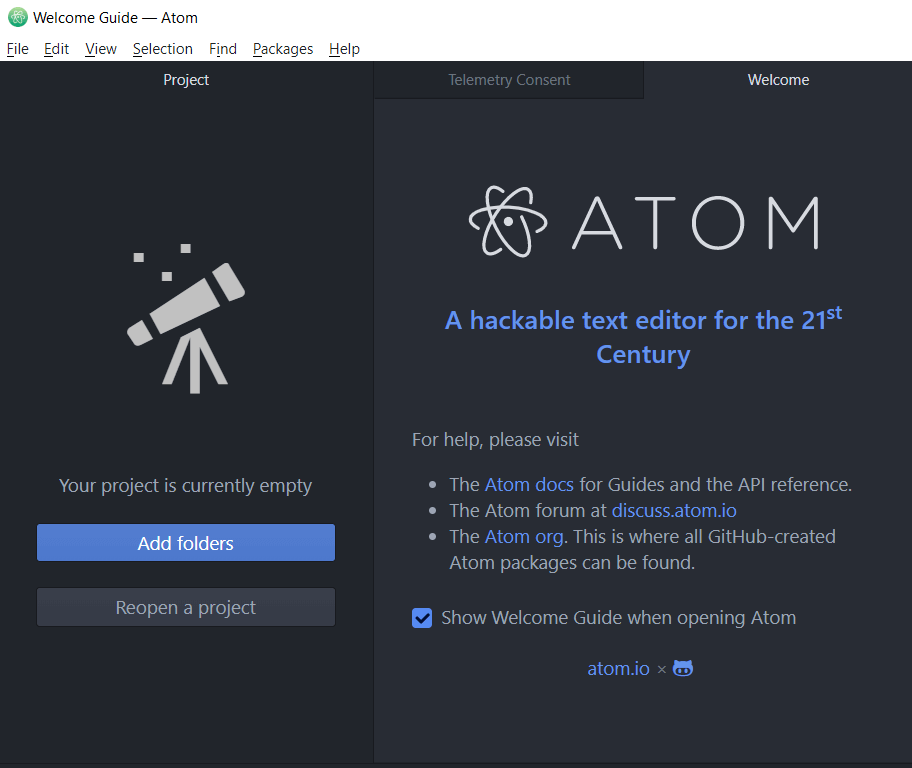The height and width of the screenshot is (768, 912).
Task: Uncheck Show Welcome Guide when opening Atom
Action: pyautogui.click(x=422, y=618)
